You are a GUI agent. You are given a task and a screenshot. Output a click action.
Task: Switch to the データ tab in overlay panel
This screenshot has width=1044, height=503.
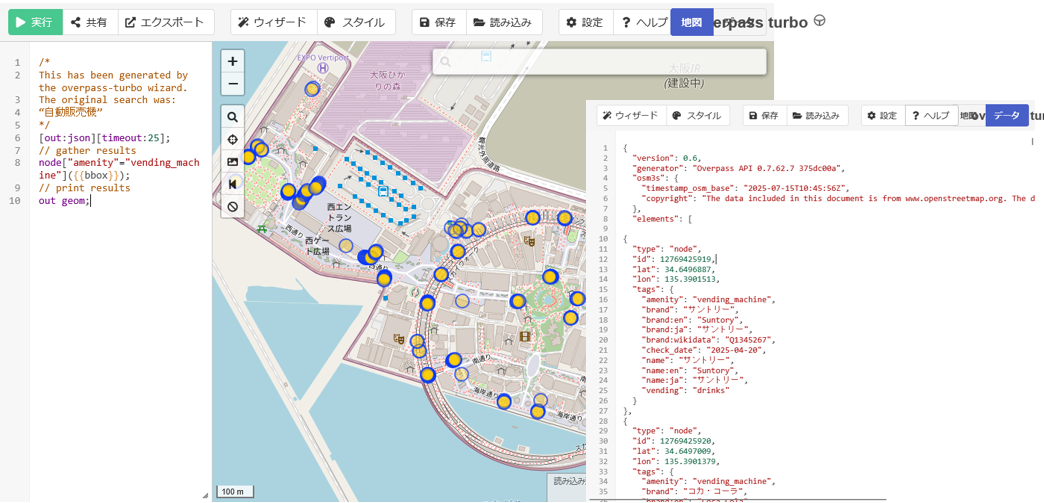[1007, 115]
